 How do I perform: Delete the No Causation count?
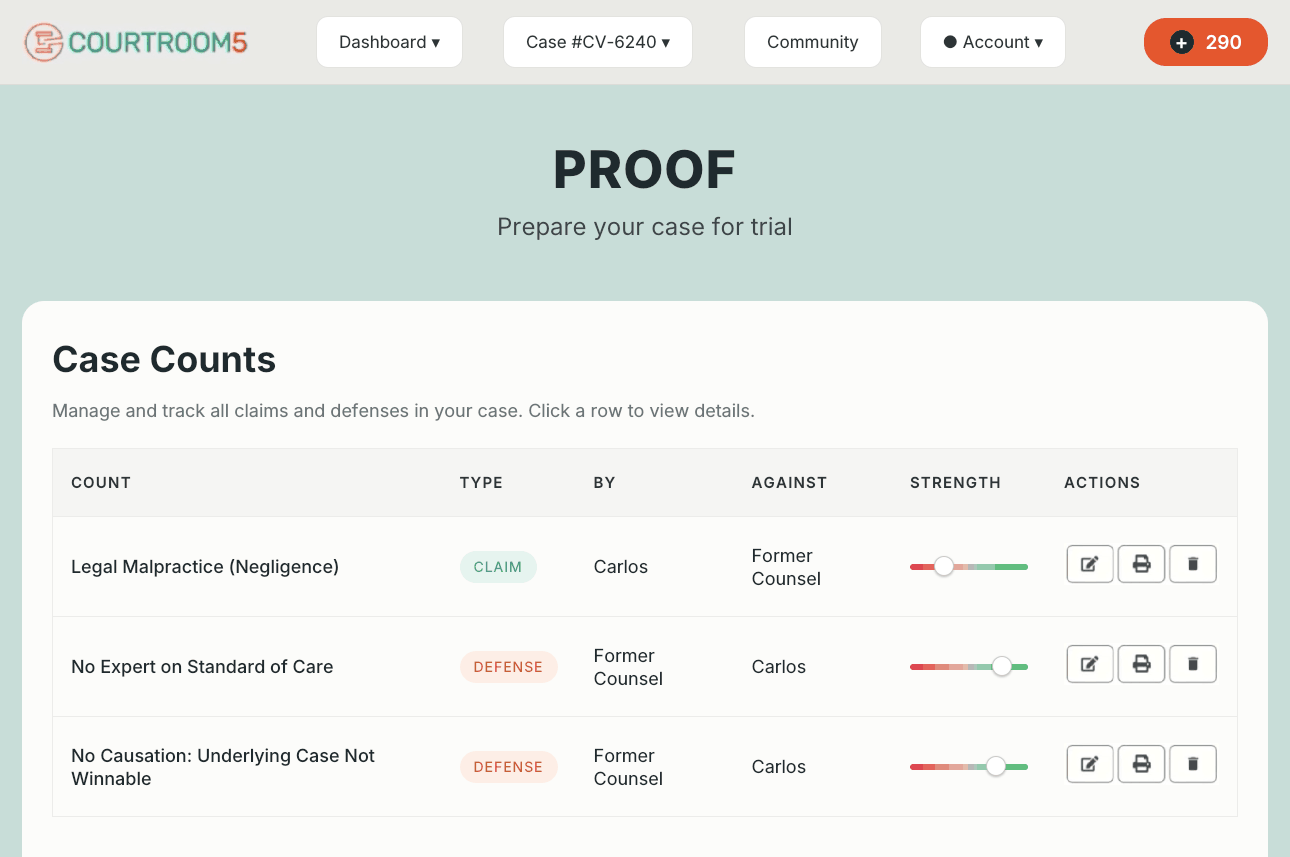1193,764
